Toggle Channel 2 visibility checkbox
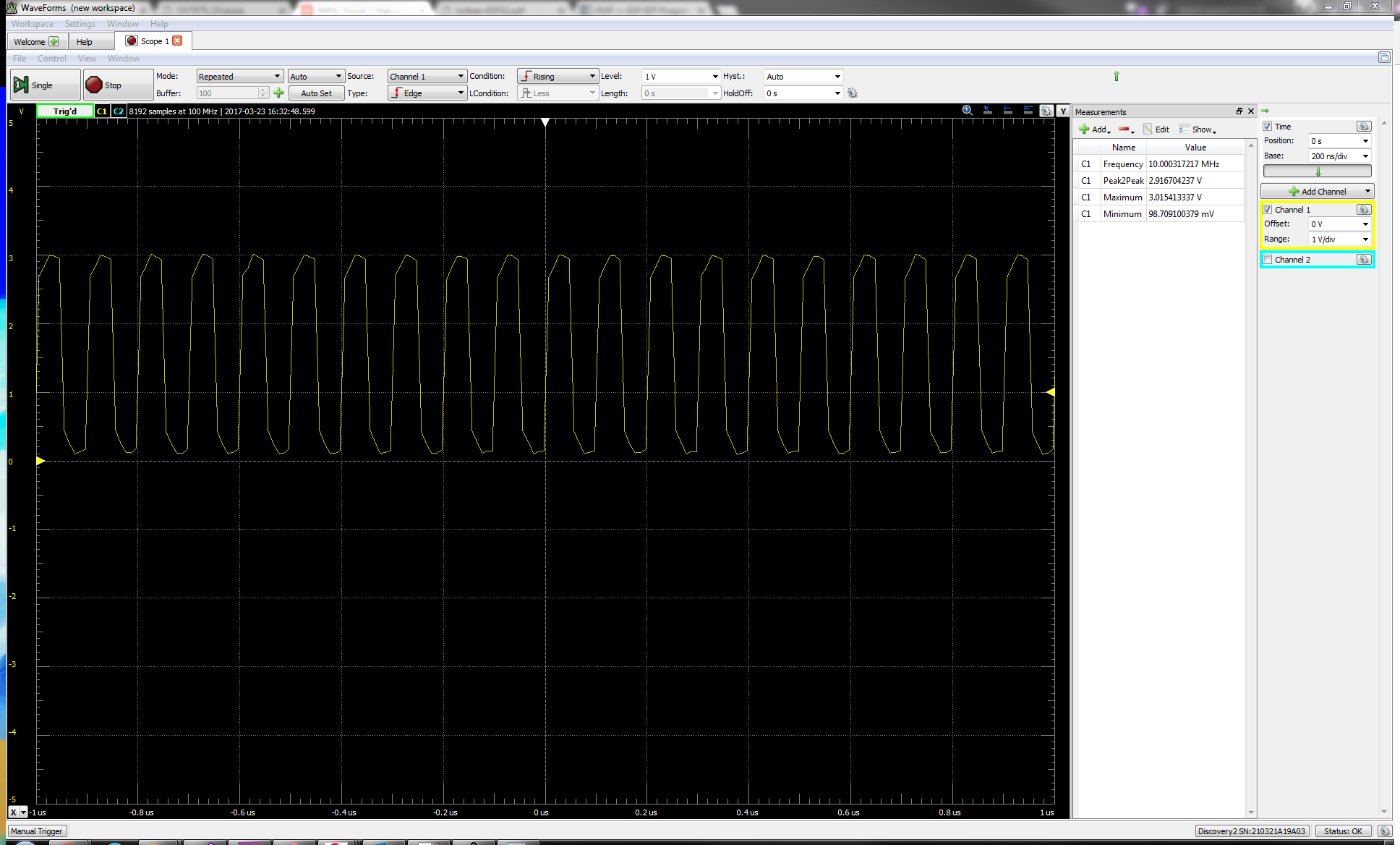Image resolution: width=1400 pixels, height=845 pixels. 1269,259
